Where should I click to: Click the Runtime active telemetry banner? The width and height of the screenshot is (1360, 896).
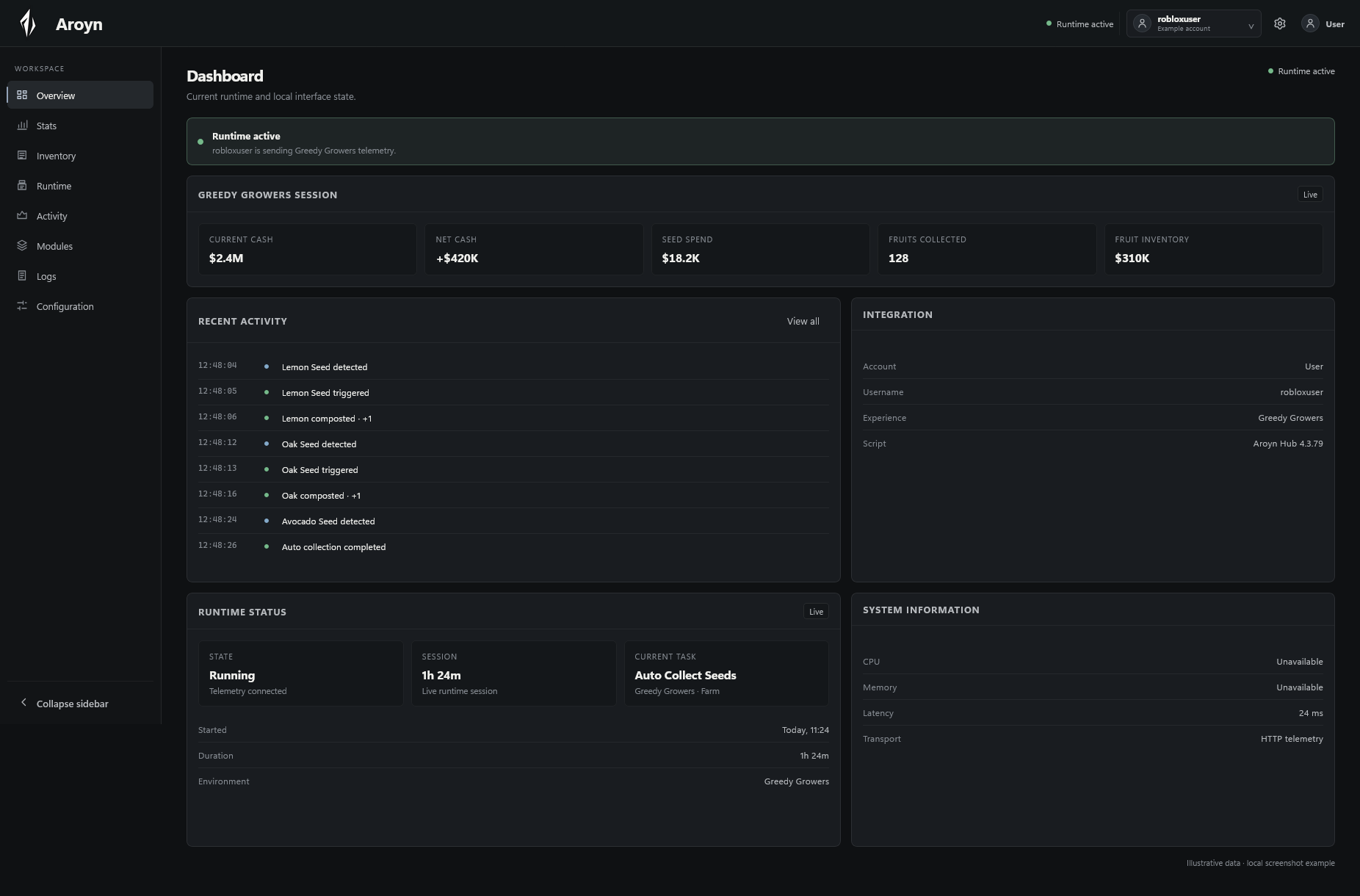pos(760,141)
